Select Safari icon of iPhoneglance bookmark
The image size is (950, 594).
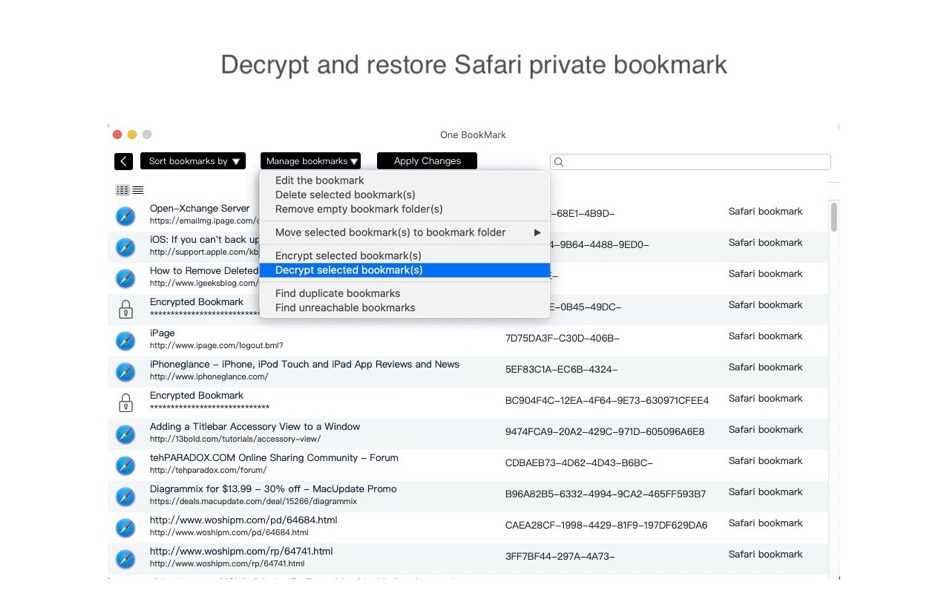tap(125, 372)
